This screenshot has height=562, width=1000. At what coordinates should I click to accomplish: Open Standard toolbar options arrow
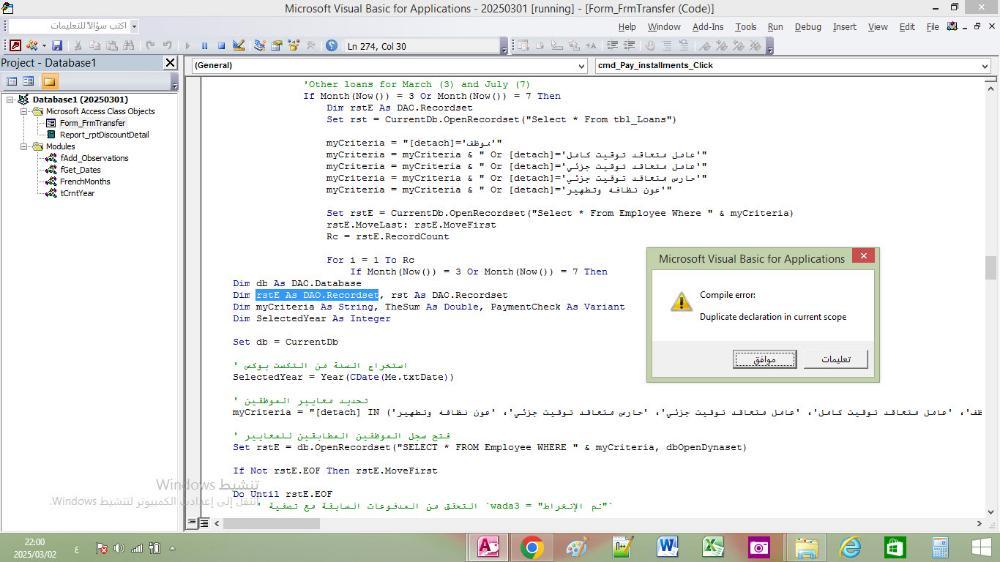(504, 47)
